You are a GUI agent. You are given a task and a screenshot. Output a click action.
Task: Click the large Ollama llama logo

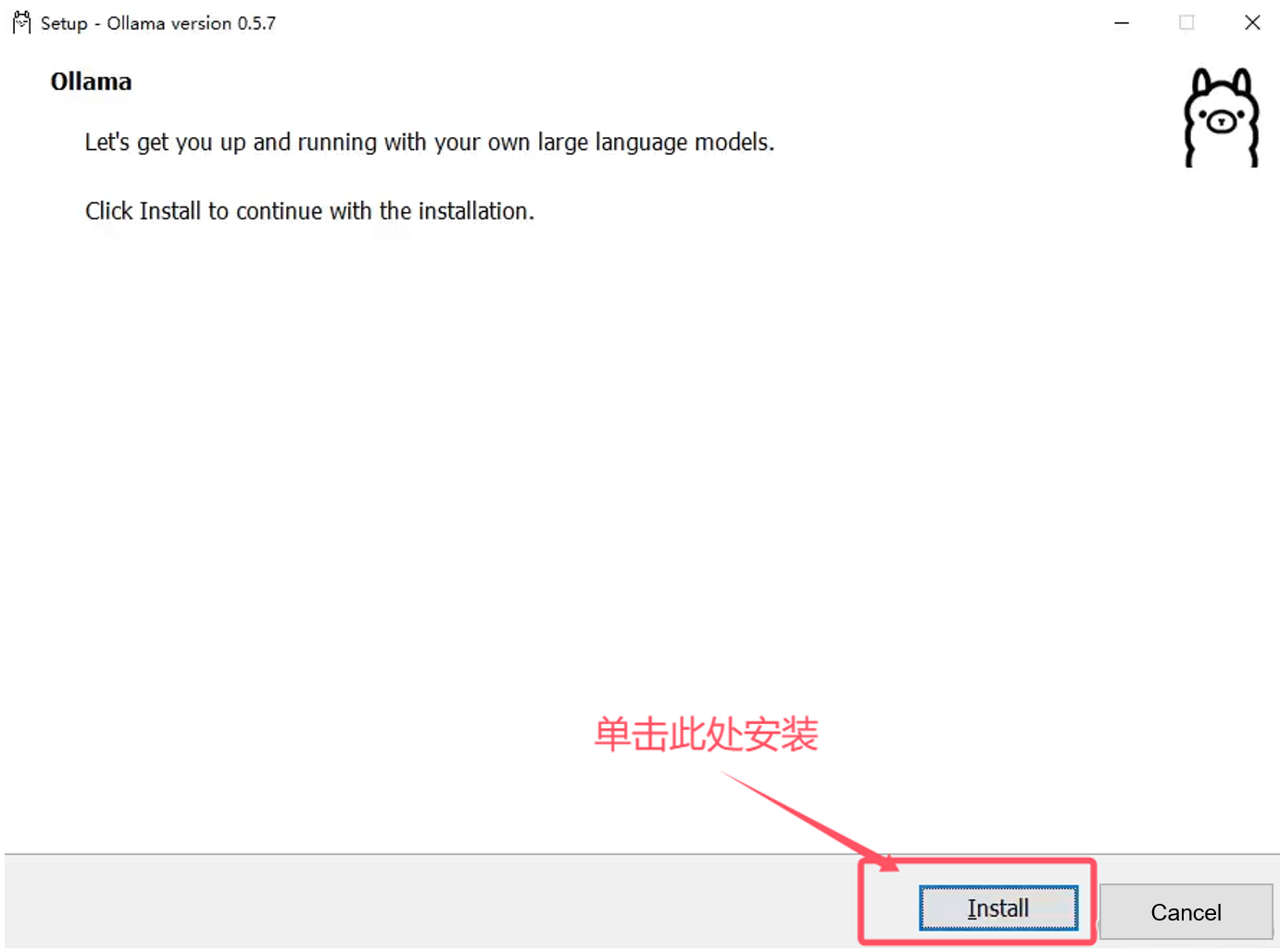pos(1222,118)
